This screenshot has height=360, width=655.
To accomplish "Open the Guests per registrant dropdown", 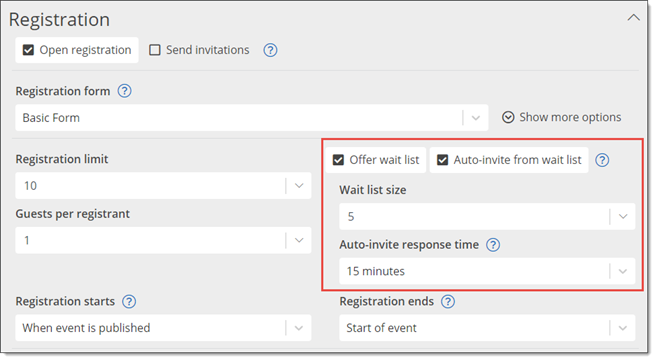I will coord(163,240).
